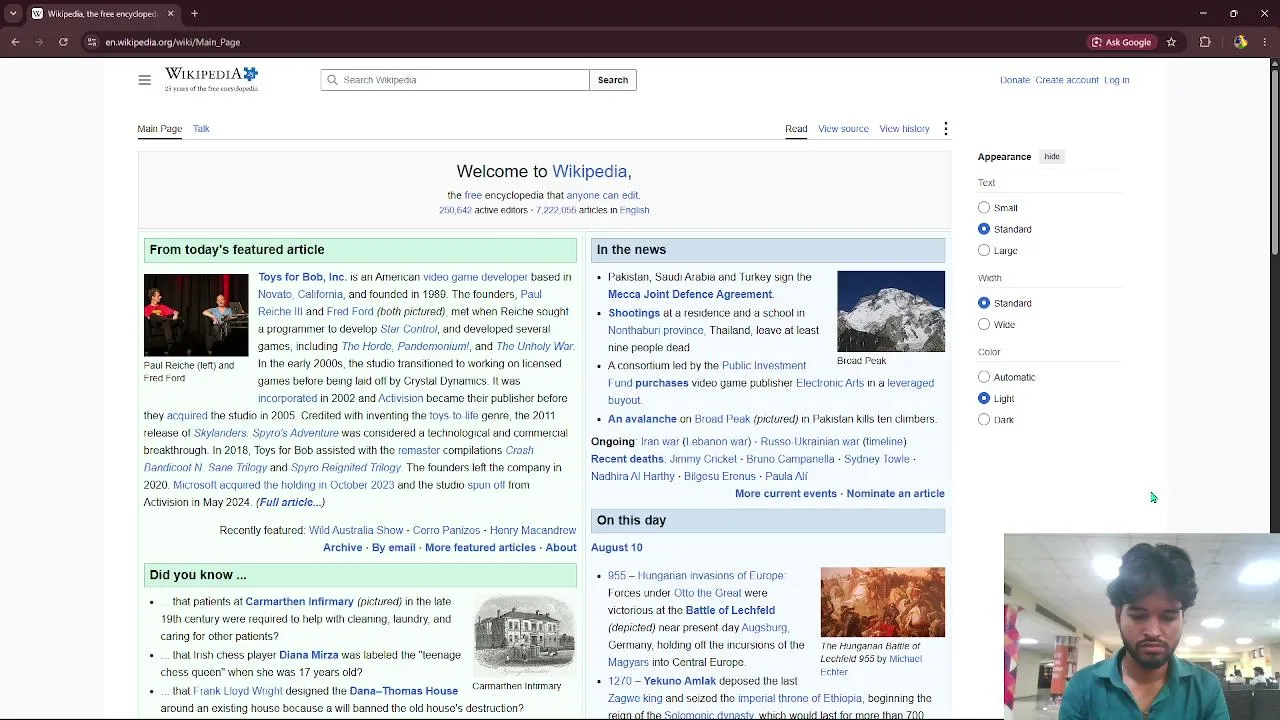Viewport: 1280px width, 720px height.
Task: Click the Wikipedia logo
Action: point(211,80)
